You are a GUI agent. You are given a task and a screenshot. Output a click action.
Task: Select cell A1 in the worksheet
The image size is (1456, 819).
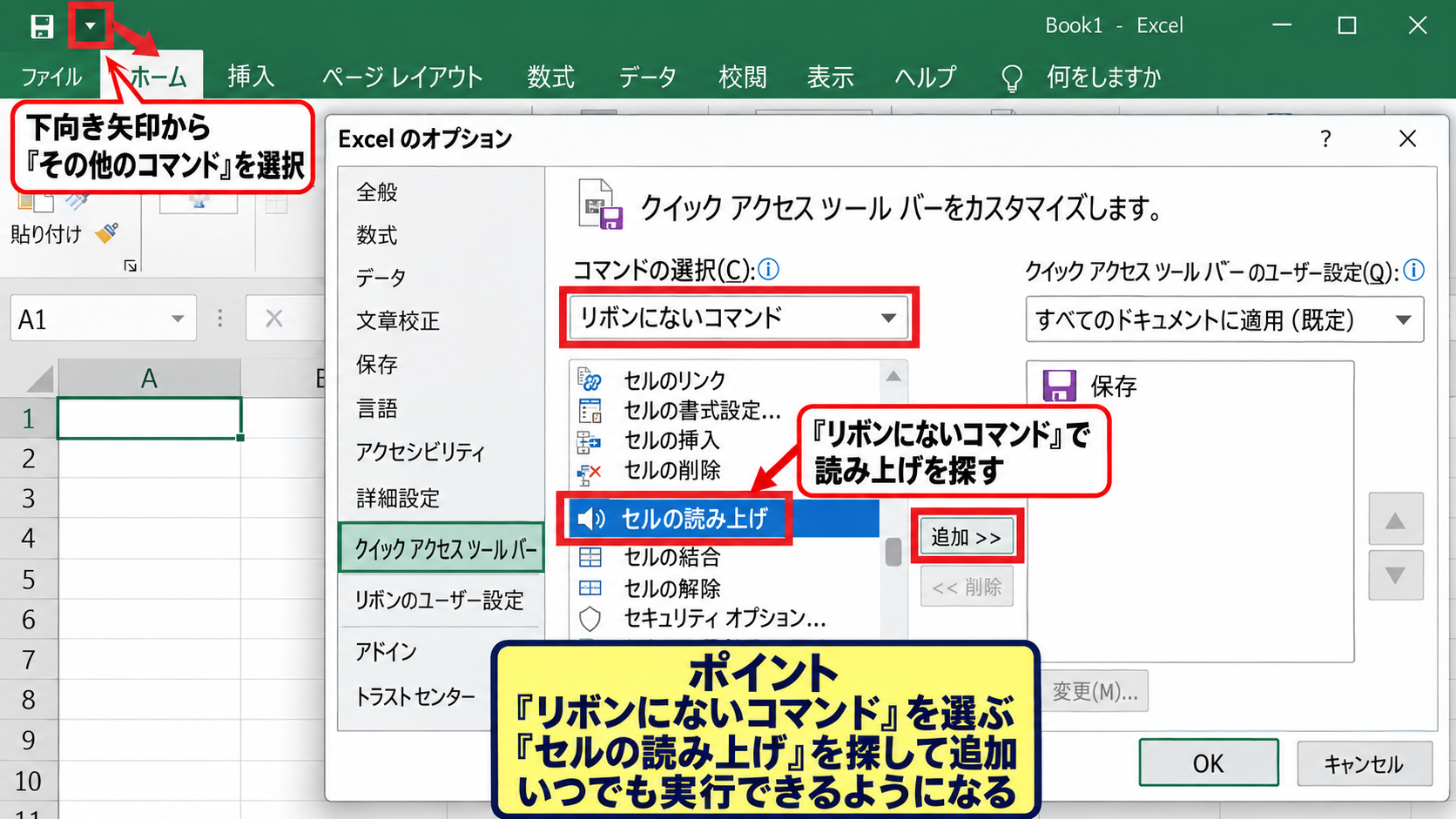149,419
